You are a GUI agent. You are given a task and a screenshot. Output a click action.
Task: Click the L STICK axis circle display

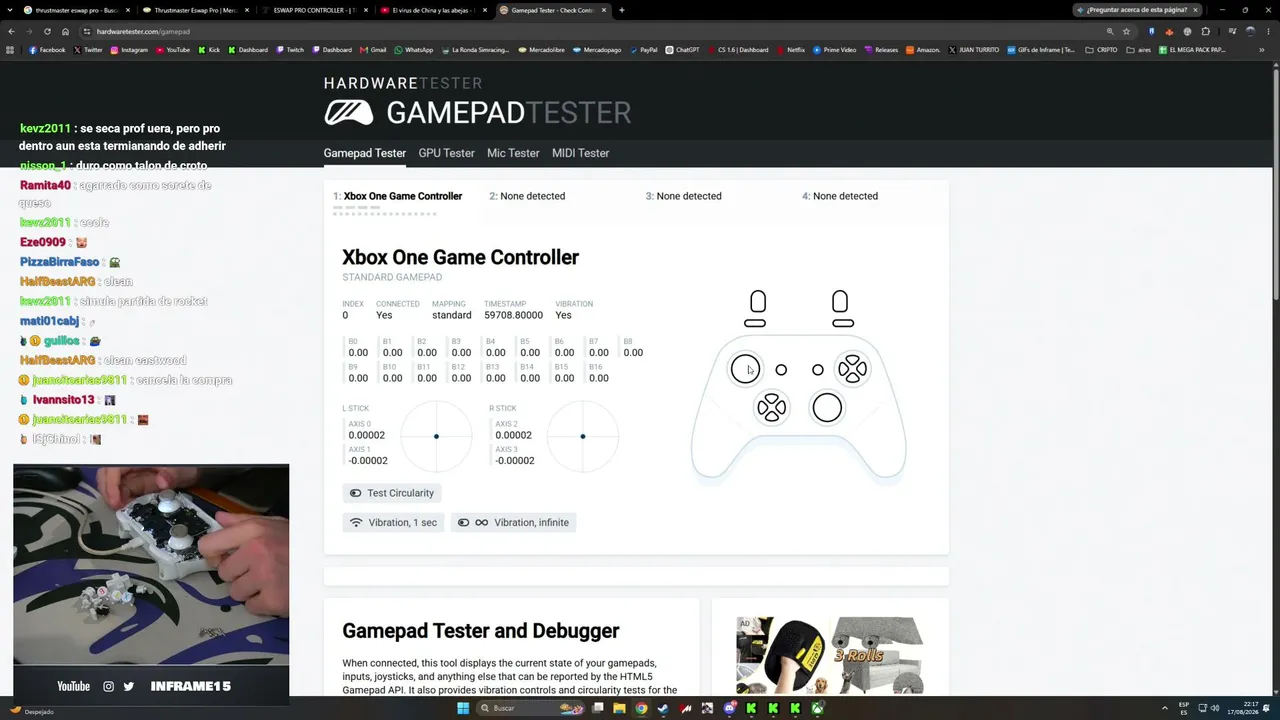436,436
